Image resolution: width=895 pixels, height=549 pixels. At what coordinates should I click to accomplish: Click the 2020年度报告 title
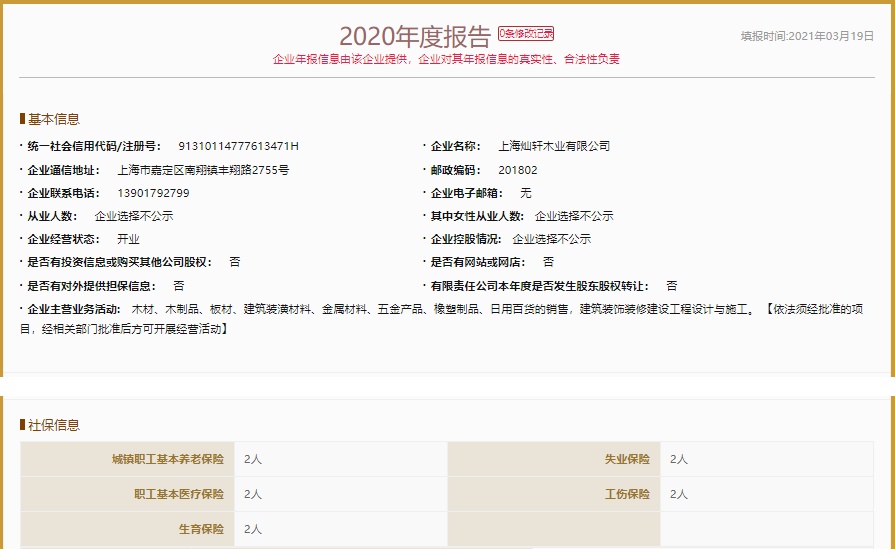point(415,36)
